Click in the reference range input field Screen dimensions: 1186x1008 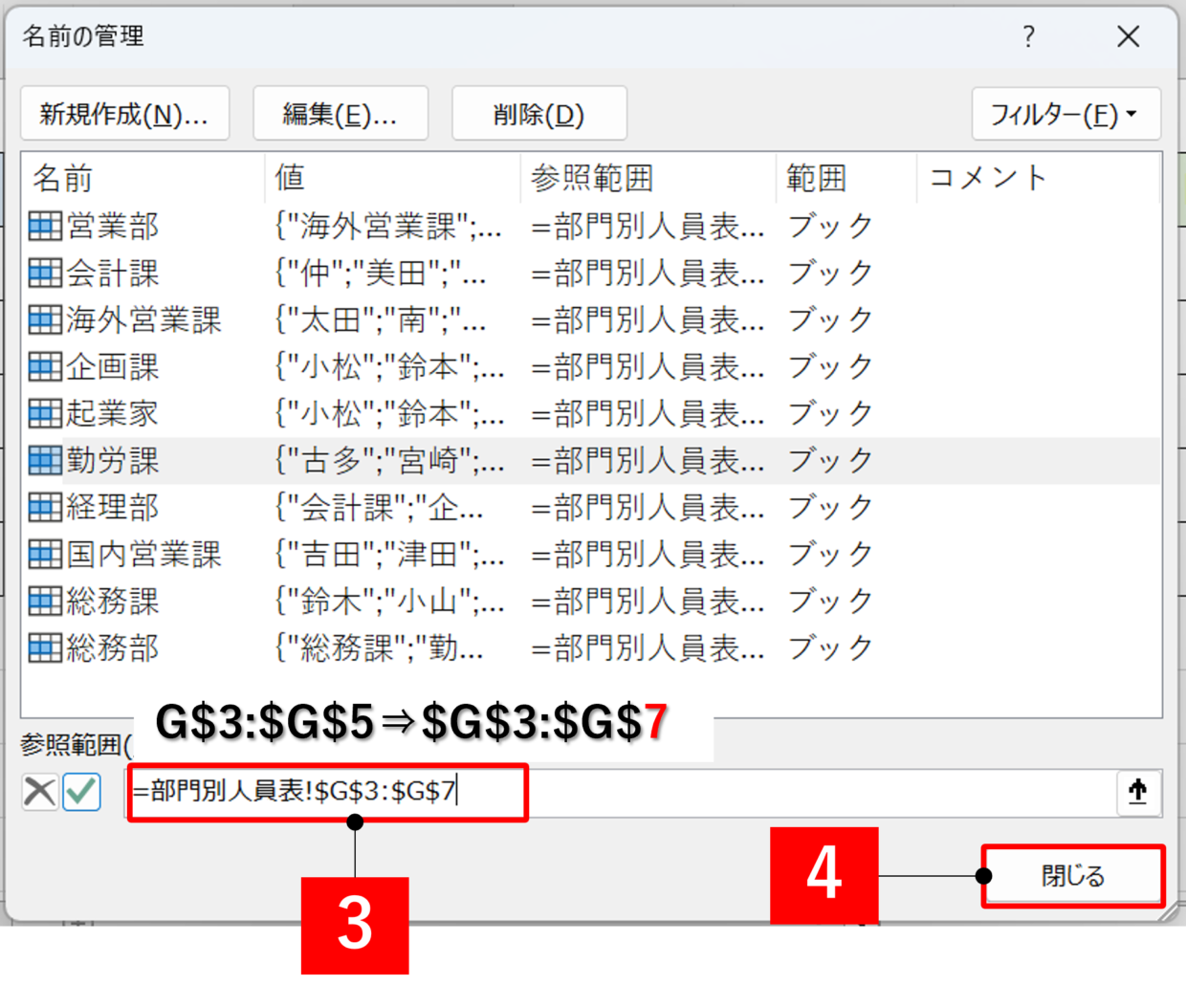click(765, 792)
